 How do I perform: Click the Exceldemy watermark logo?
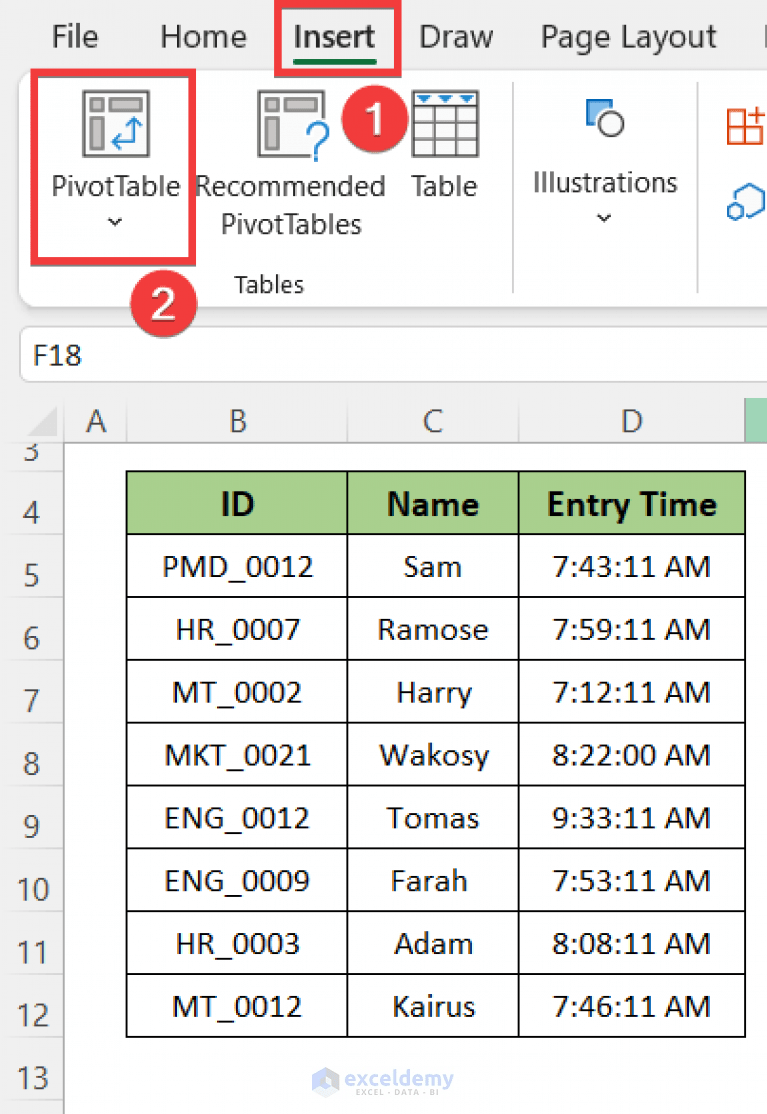(x=383, y=1081)
